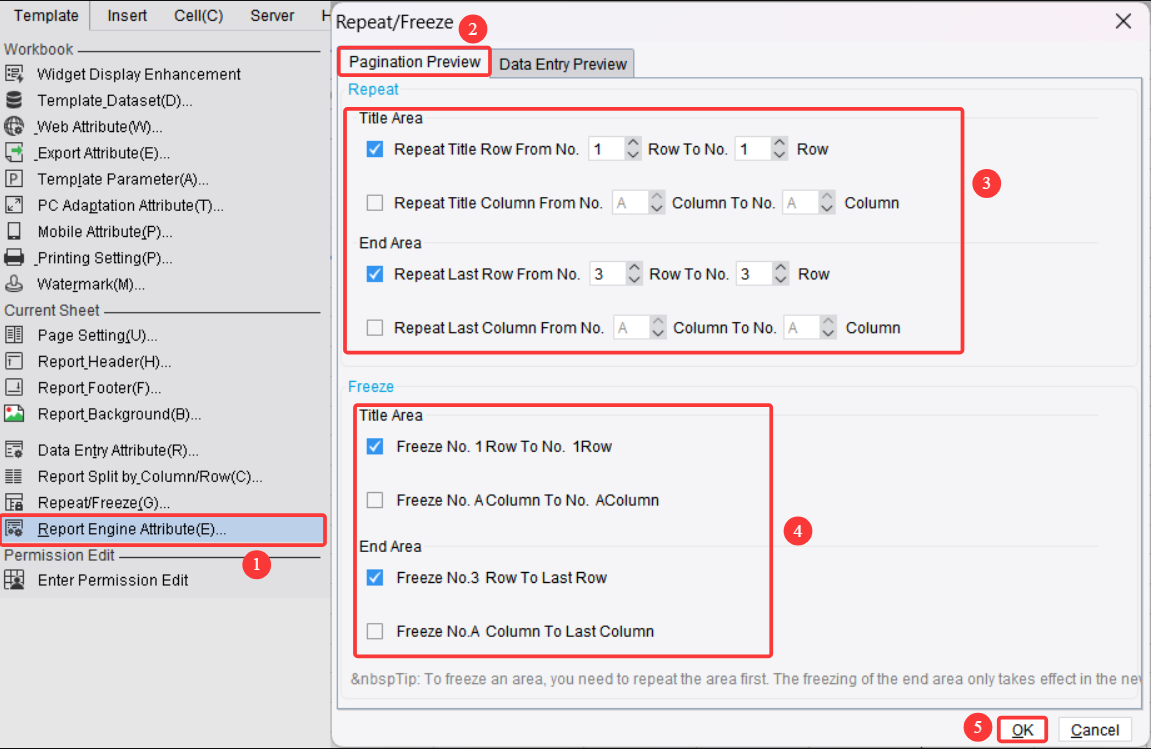Image resolution: width=1151 pixels, height=749 pixels.
Task: Click the Watermark stamp icon
Action: pyautogui.click(x=14, y=283)
